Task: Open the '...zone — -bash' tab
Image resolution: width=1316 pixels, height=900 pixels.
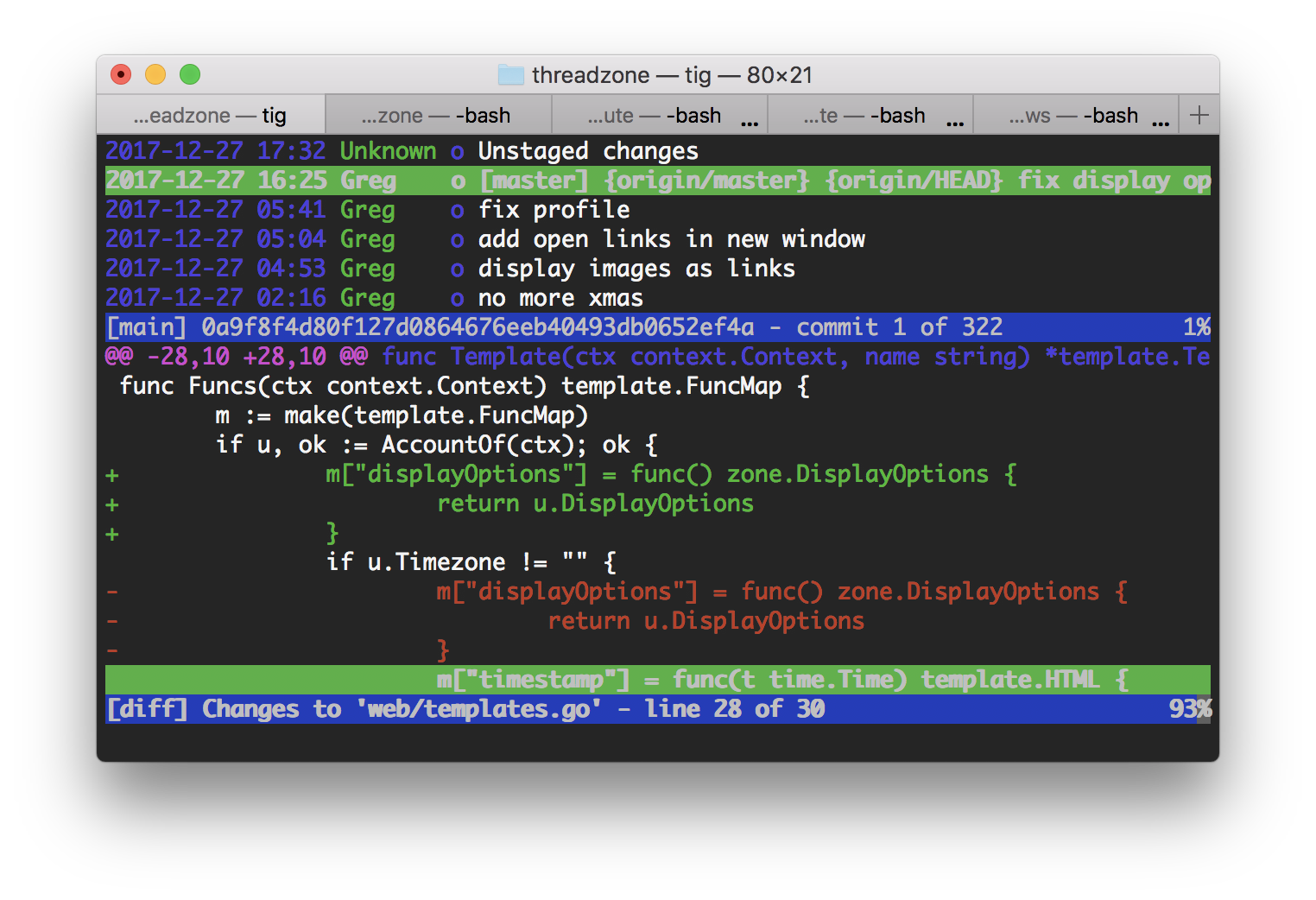Action: click(x=436, y=116)
